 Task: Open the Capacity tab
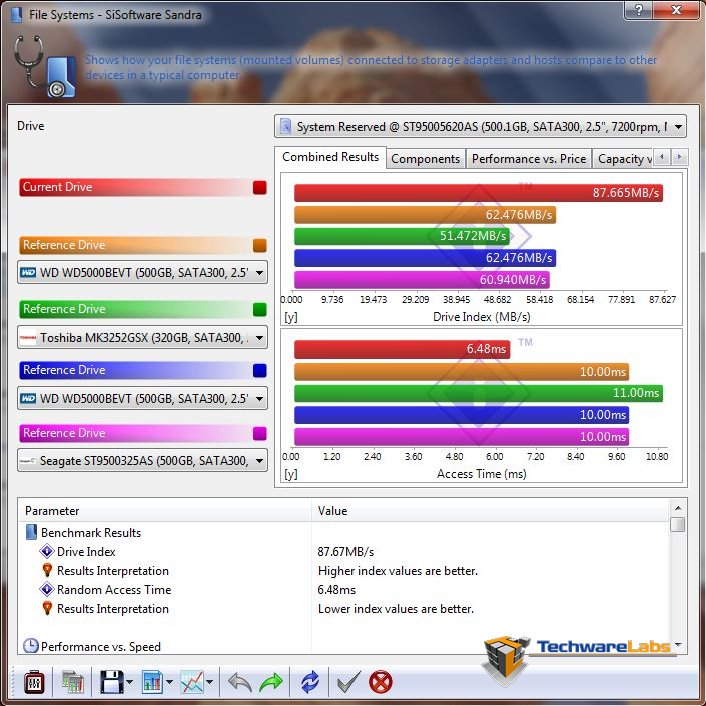click(623, 159)
